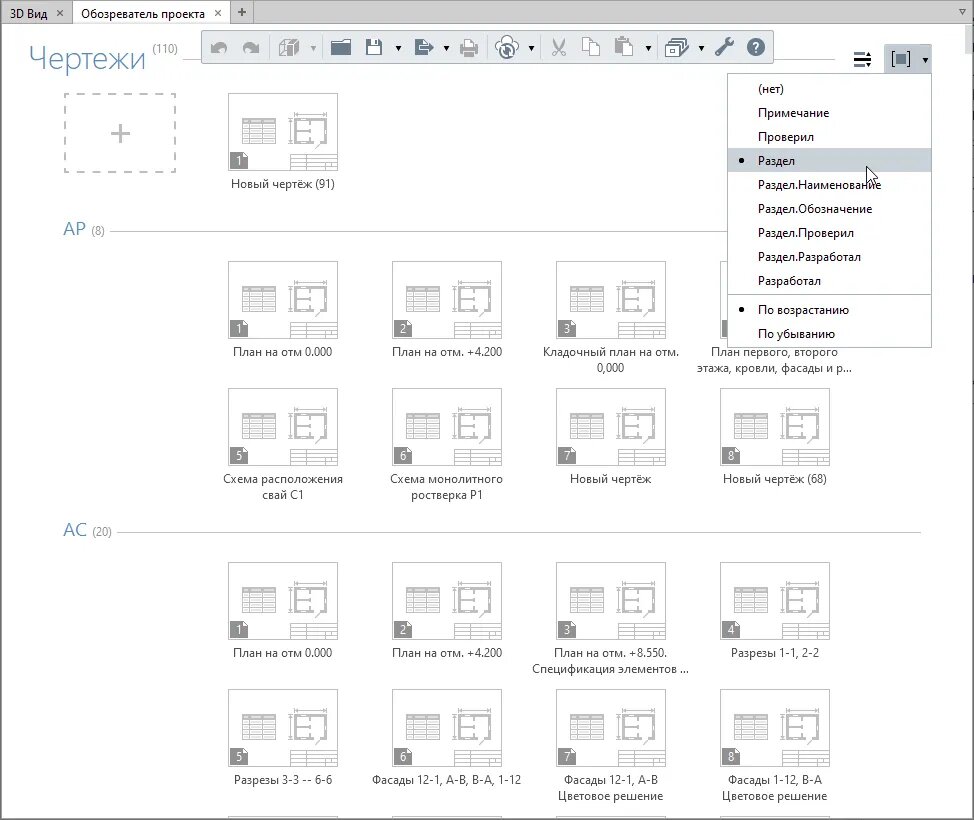The image size is (974, 820).
Task: Expand dropdown arrow next to 3D model icon
Action: tap(313, 48)
